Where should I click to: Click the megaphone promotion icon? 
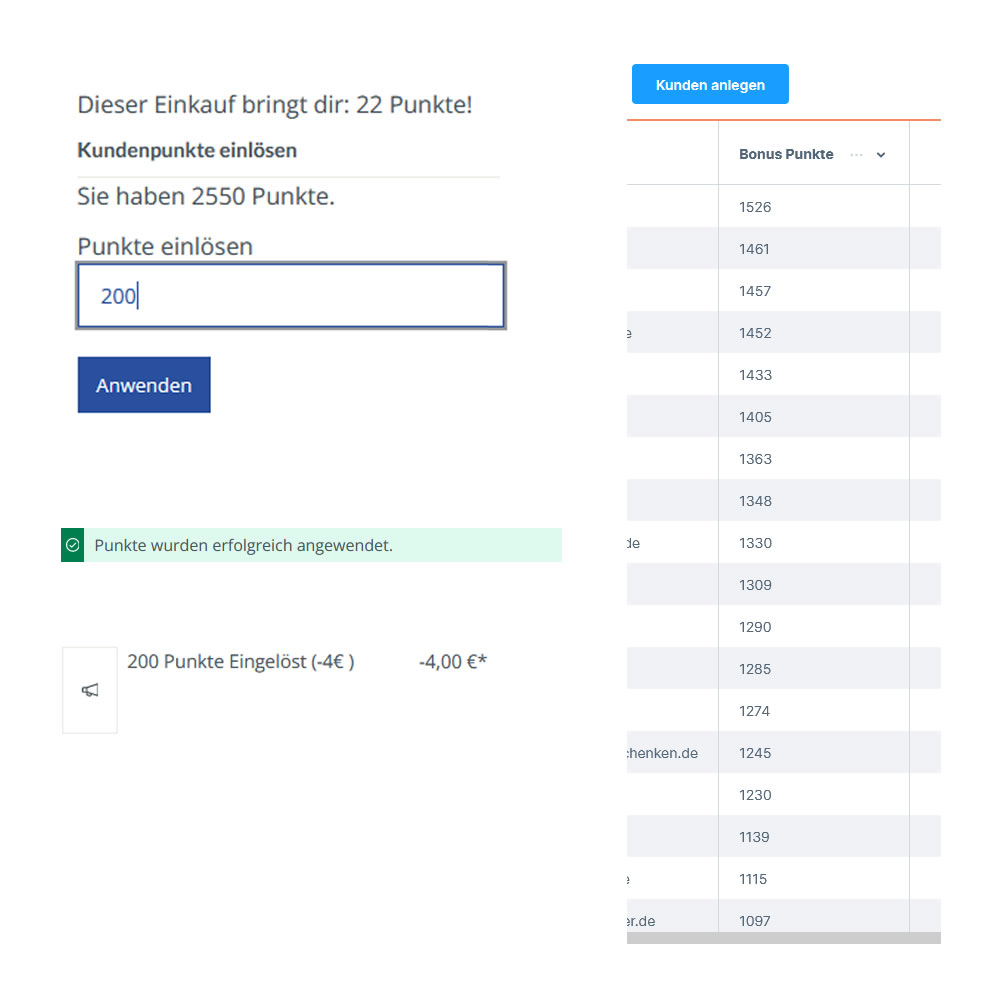point(90,690)
